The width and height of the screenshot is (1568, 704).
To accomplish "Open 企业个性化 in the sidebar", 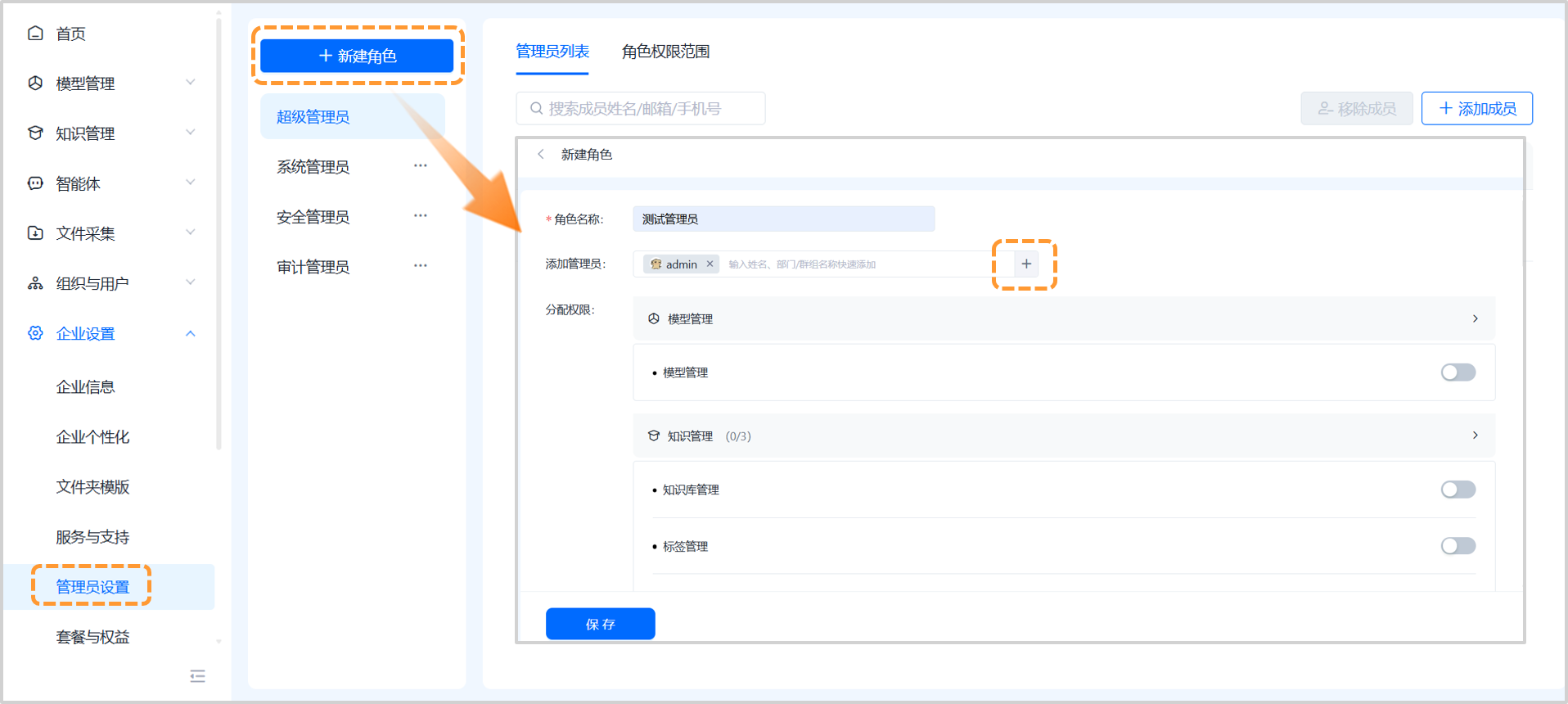I will (x=92, y=437).
